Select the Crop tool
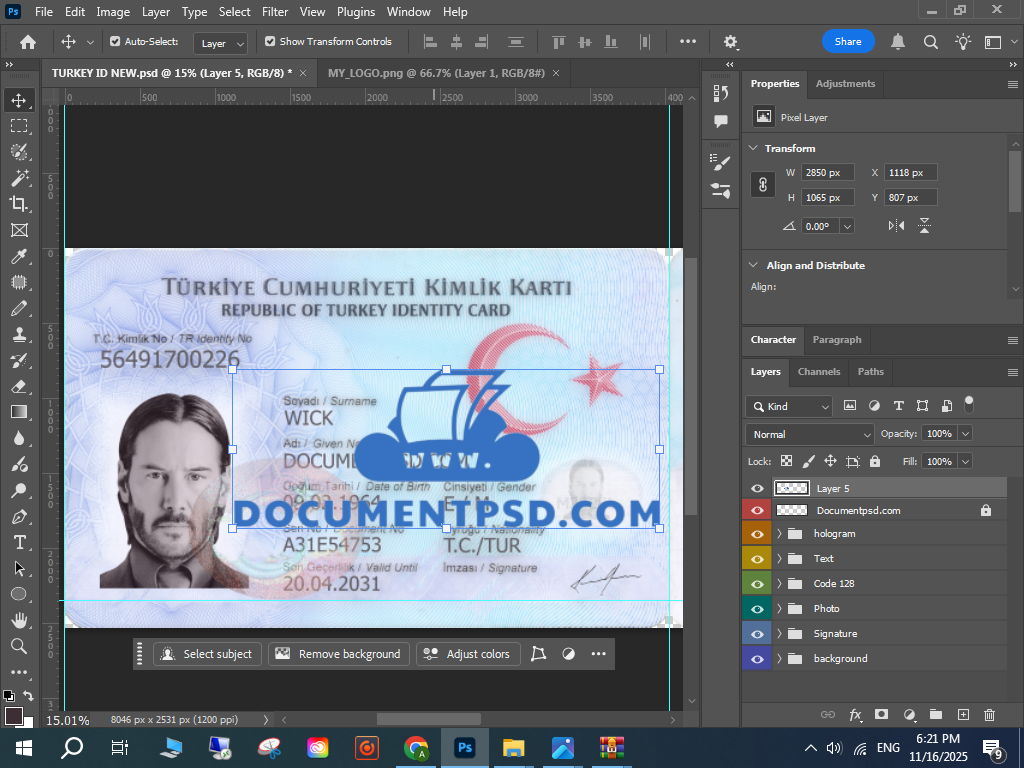1024x768 pixels. click(19, 203)
